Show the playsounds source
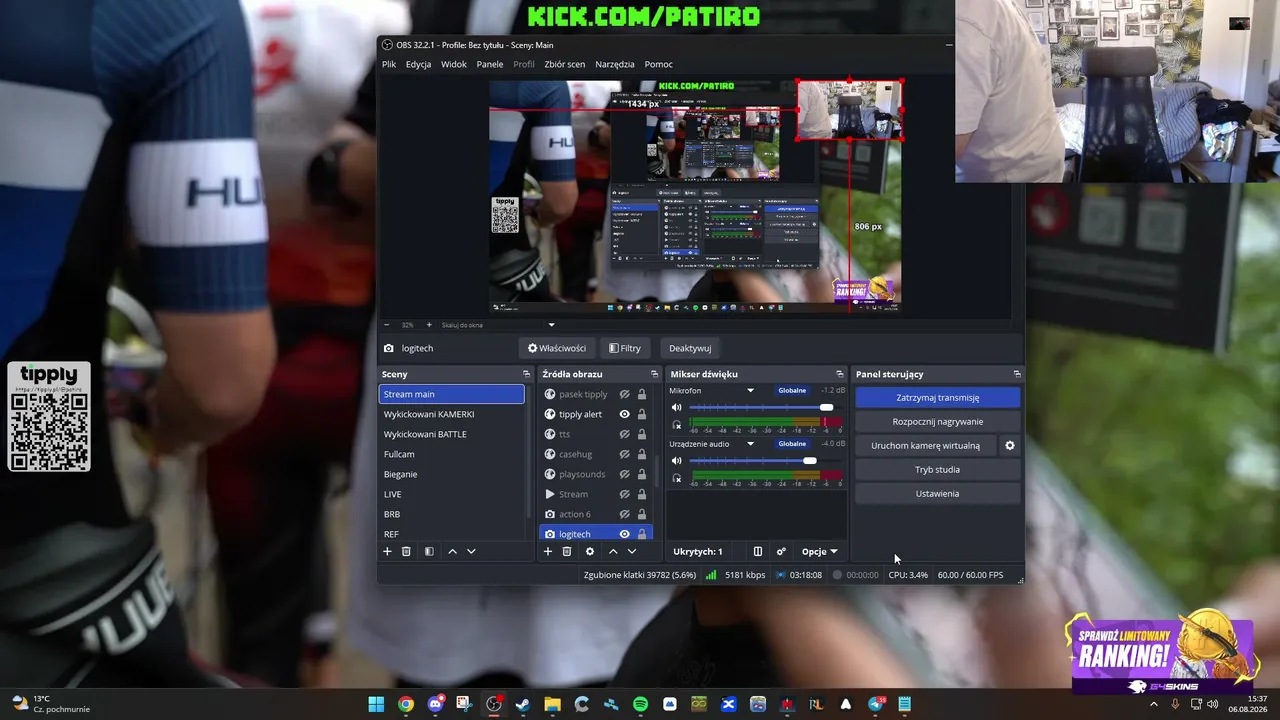 coord(624,474)
